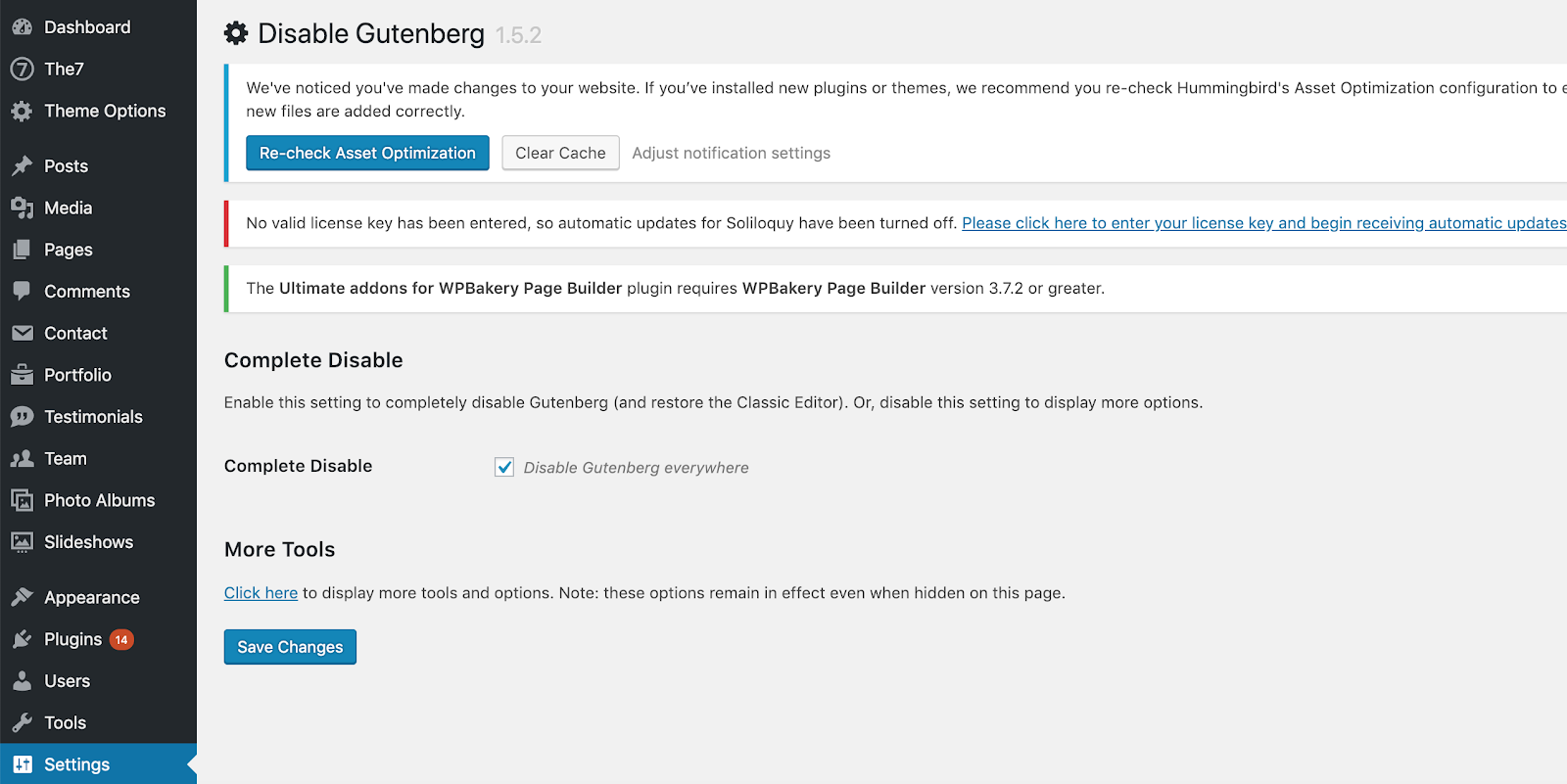Toggle Disable Gutenberg everywhere checkbox
The image size is (1567, 784).
click(x=504, y=467)
